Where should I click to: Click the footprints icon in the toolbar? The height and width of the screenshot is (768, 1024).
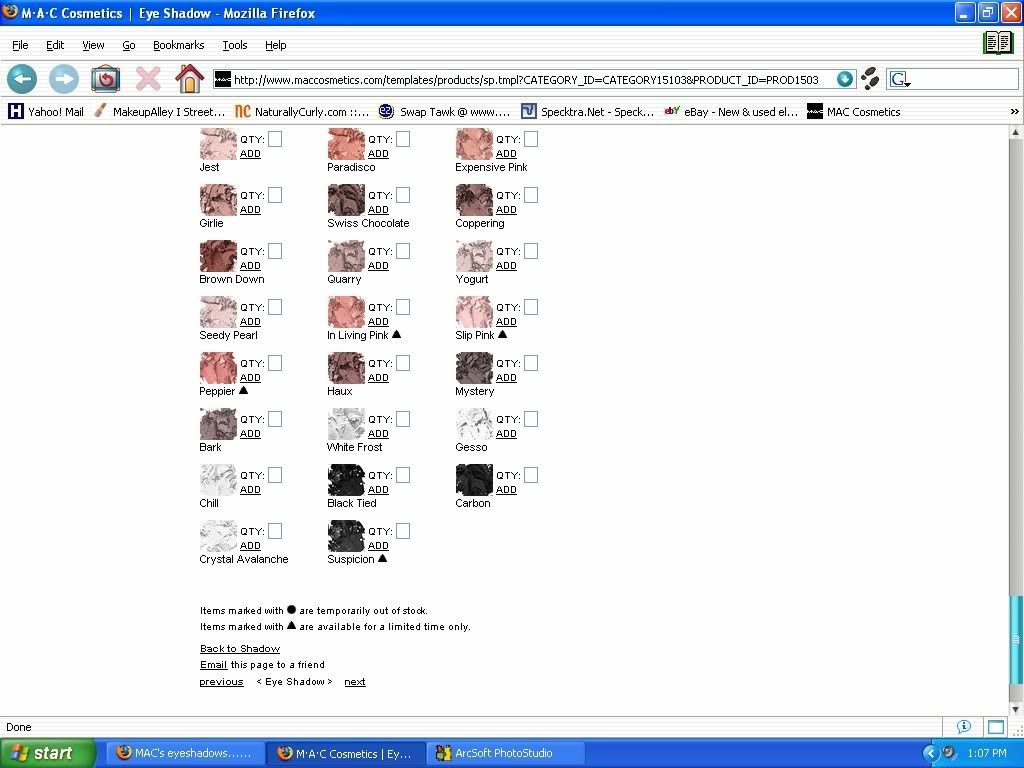[870, 79]
